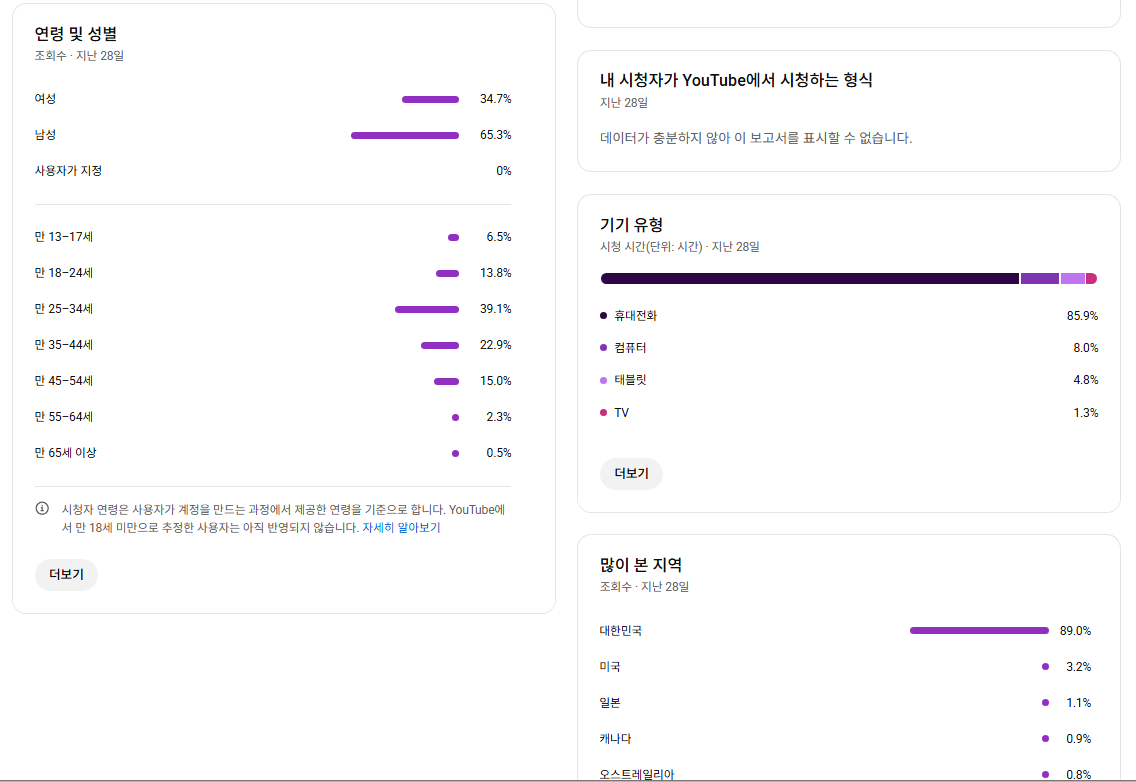
Task: Click the 여성 34.7% bar
Action: coord(430,99)
